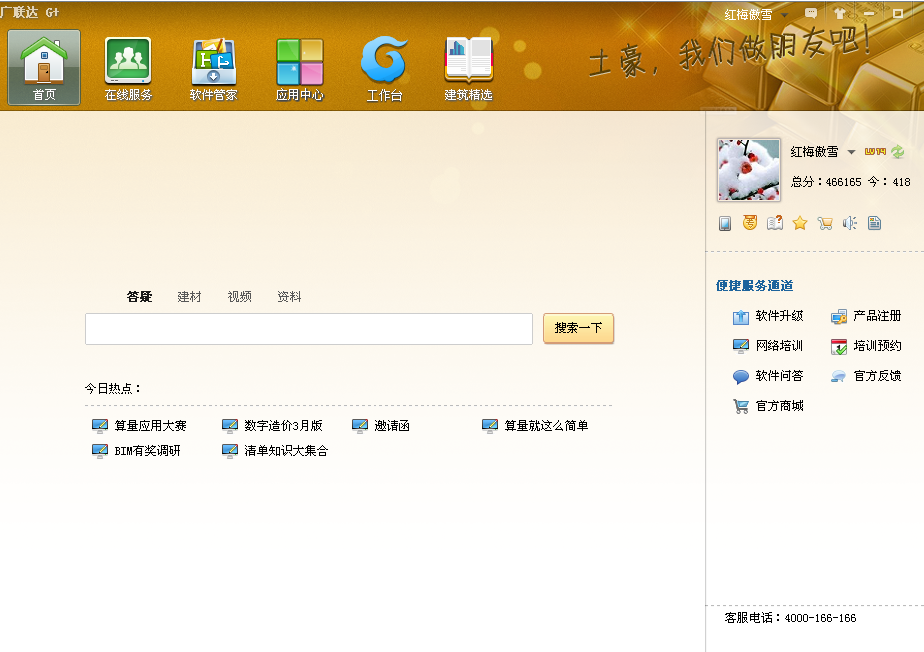Click the book with question mark icon
The image size is (924, 652).
coord(774,222)
